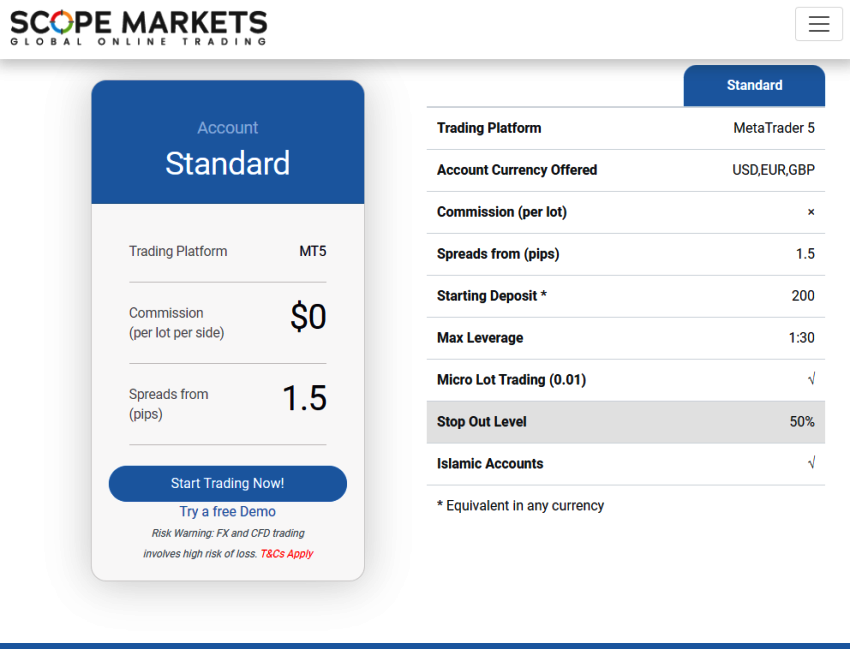Screen dimensions: 850x649
Task: Click the Standard account card header
Action: point(228,143)
